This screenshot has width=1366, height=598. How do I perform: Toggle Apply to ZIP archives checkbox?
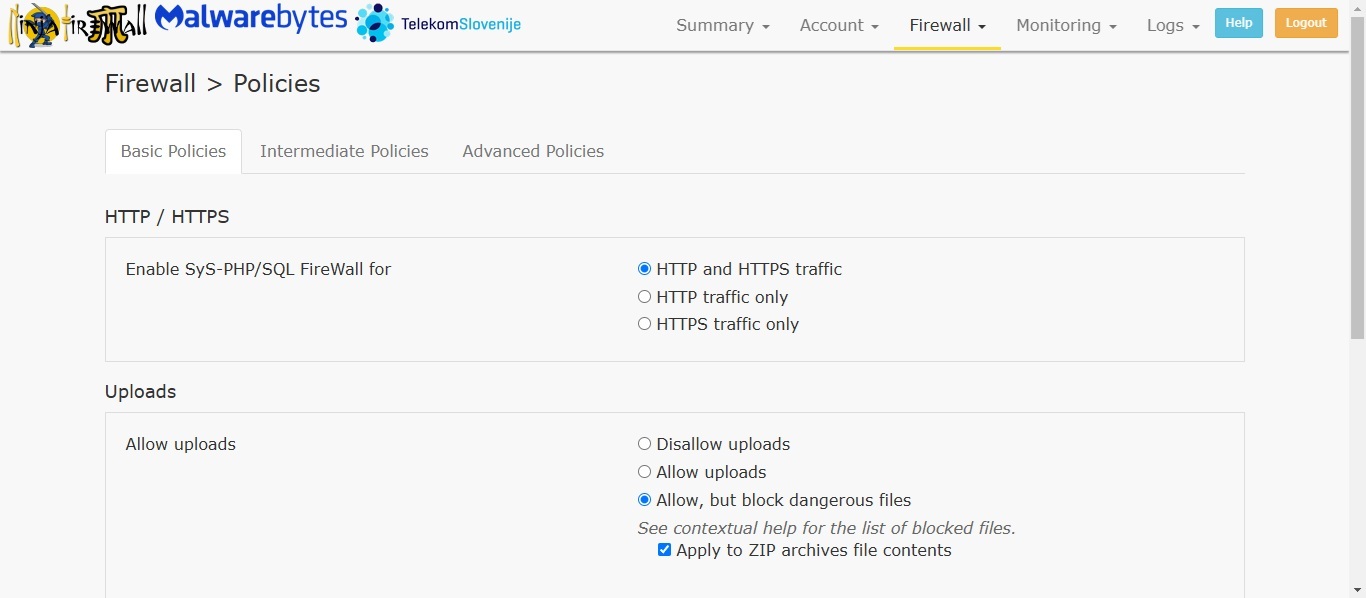click(x=664, y=550)
